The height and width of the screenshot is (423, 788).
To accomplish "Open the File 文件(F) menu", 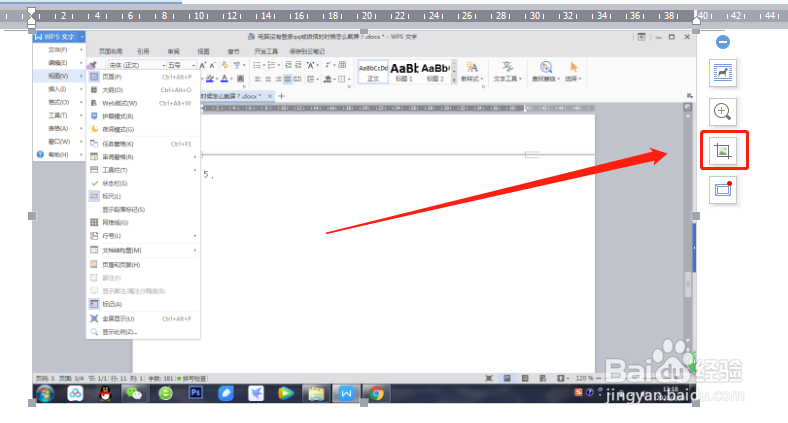I will click(59, 50).
